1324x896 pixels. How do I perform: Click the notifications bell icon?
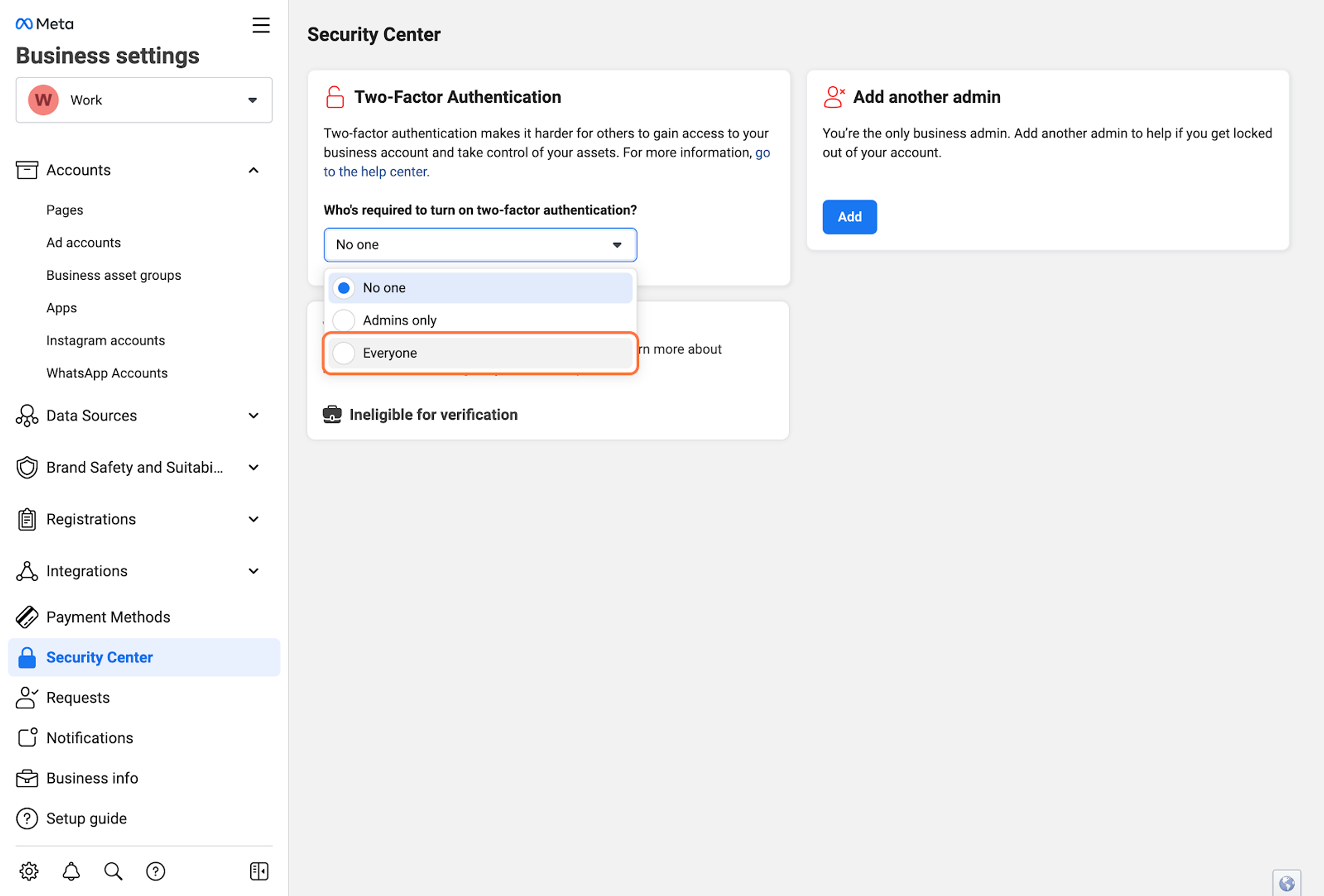[71, 871]
